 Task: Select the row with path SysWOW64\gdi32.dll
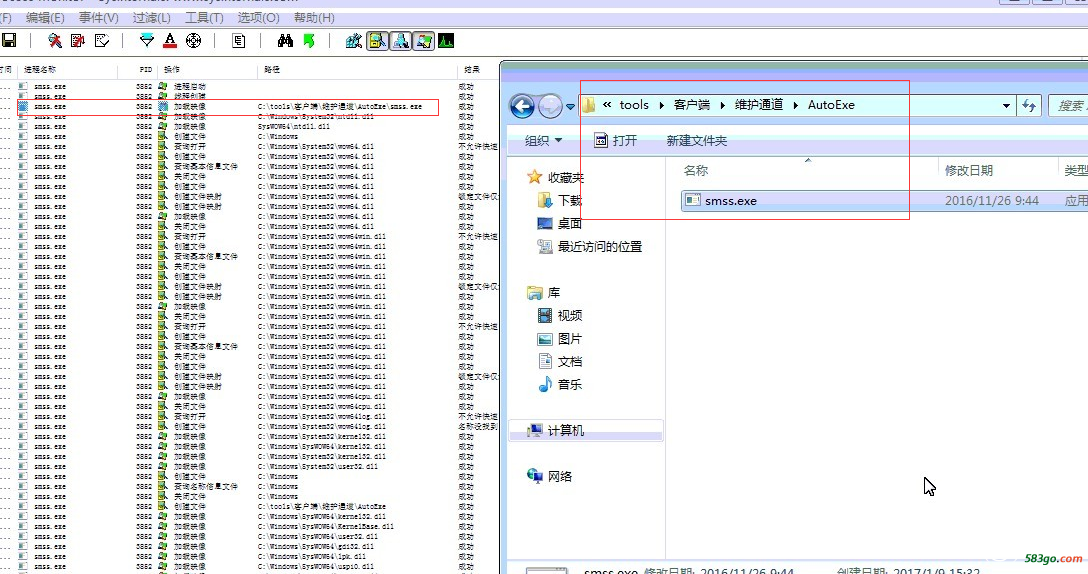click(x=250, y=546)
